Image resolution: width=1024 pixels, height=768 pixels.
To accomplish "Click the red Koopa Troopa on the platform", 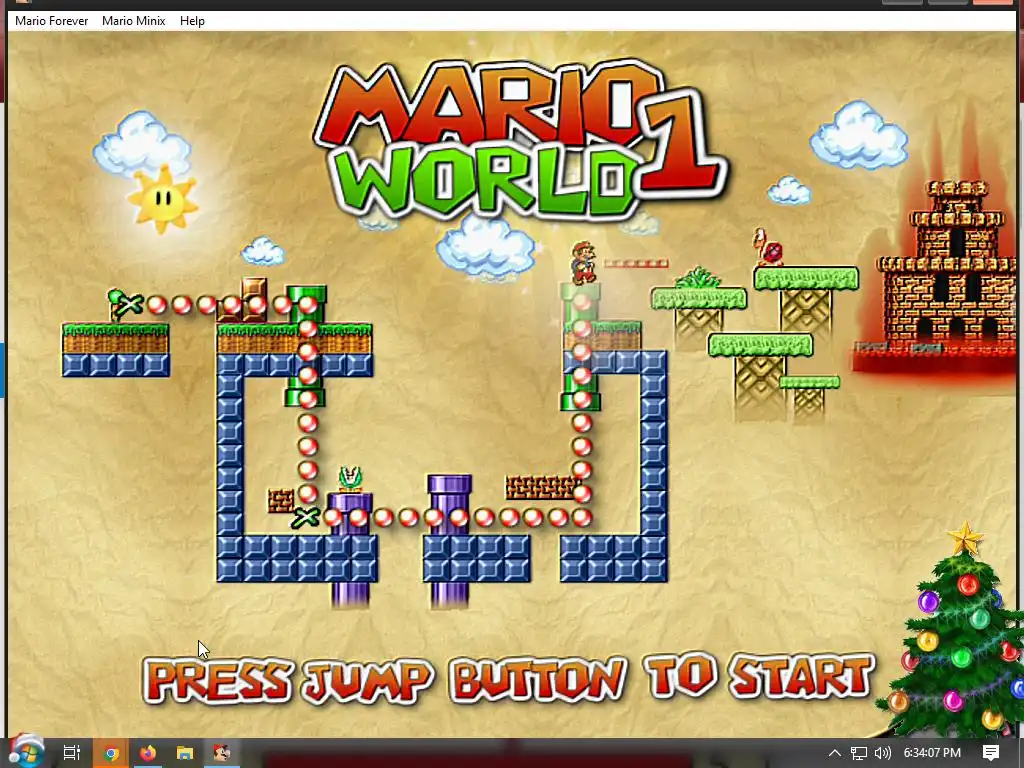I will pyautogui.click(x=769, y=247).
